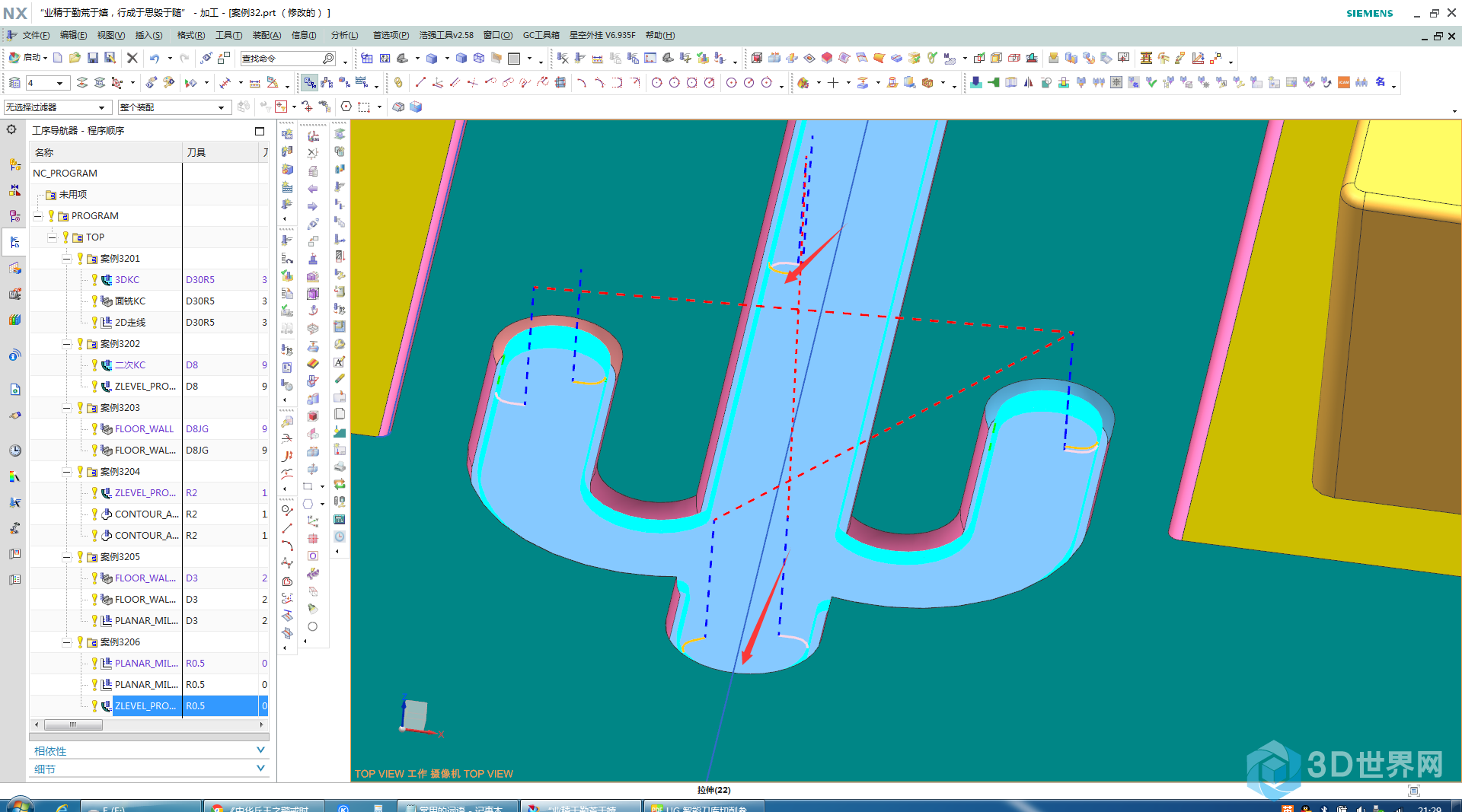Collapse the TOP tree node
The width and height of the screenshot is (1462, 812).
point(52,237)
